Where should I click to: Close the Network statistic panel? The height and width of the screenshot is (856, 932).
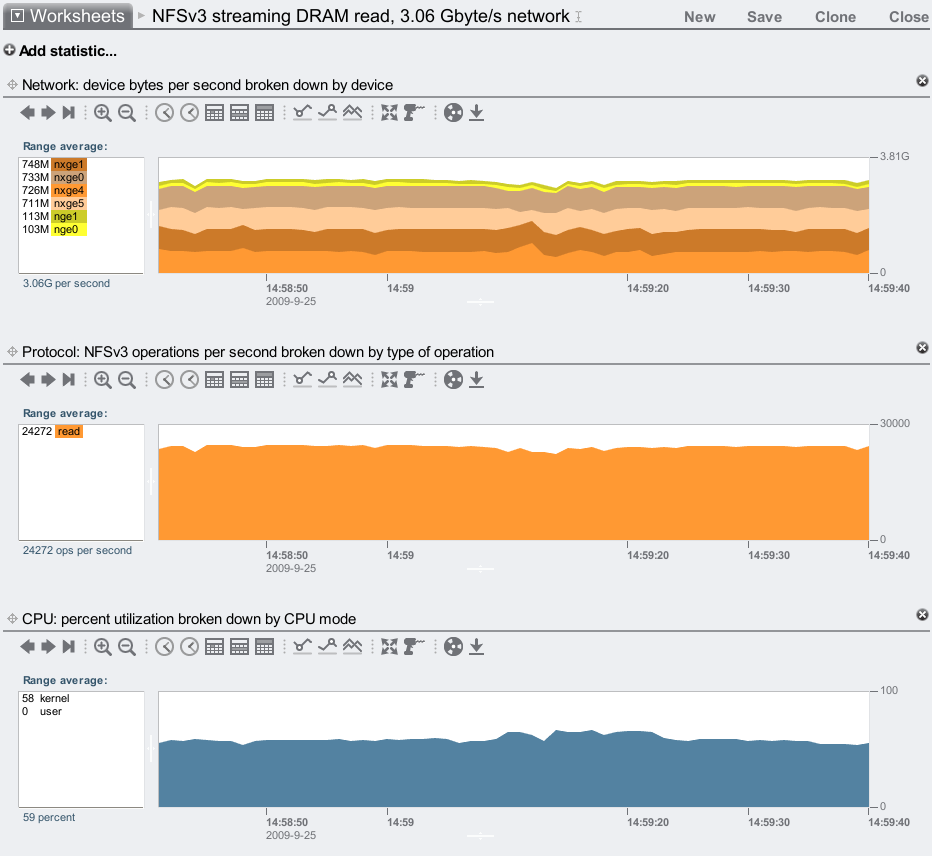[x=922, y=81]
